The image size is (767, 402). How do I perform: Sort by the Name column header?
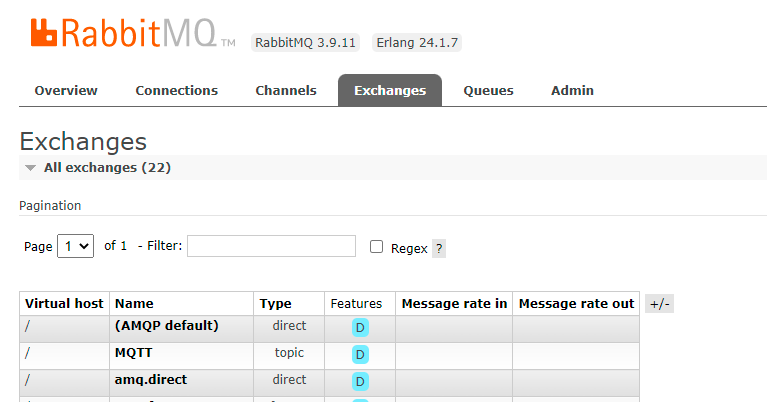tap(134, 304)
